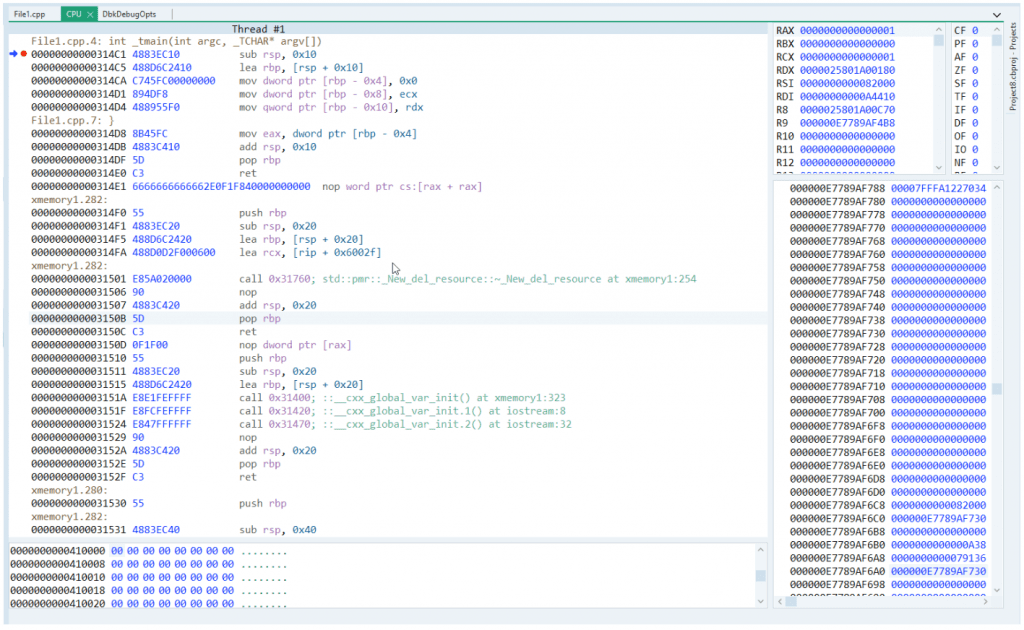
Task: Click the stack pane vertical scrollbar thumb
Action: tap(997, 389)
